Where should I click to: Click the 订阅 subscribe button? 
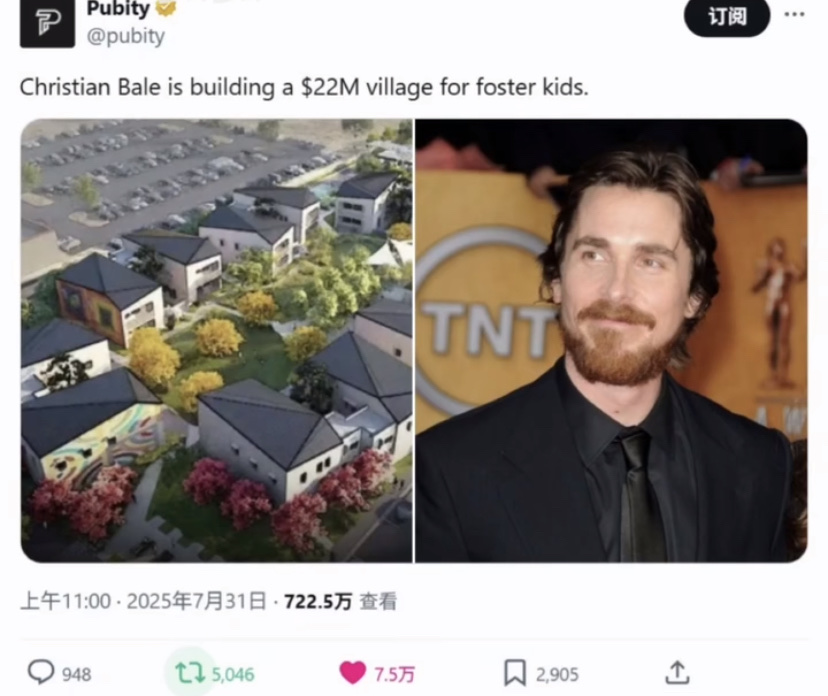pos(727,17)
